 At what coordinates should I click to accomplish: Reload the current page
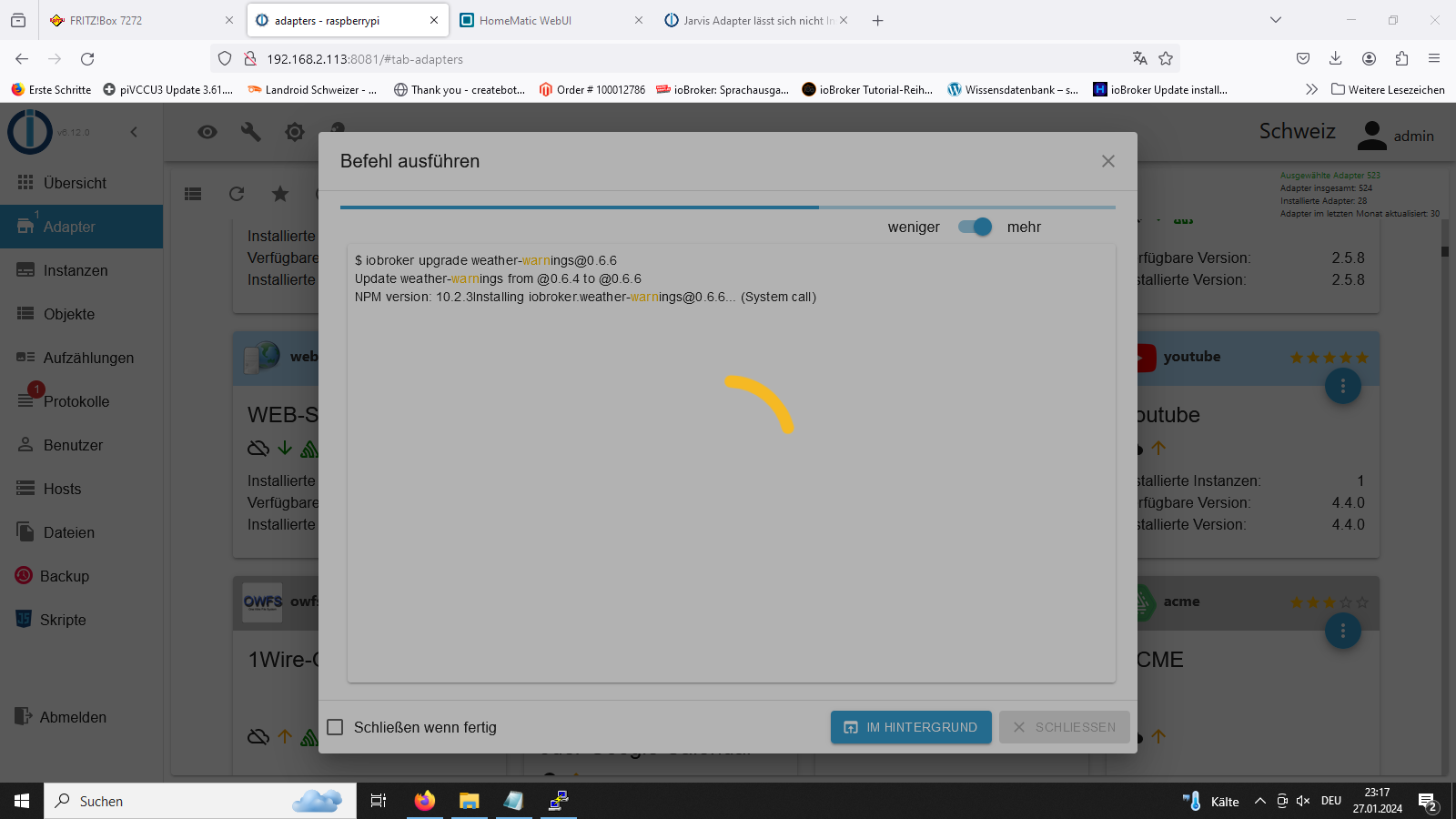click(87, 58)
